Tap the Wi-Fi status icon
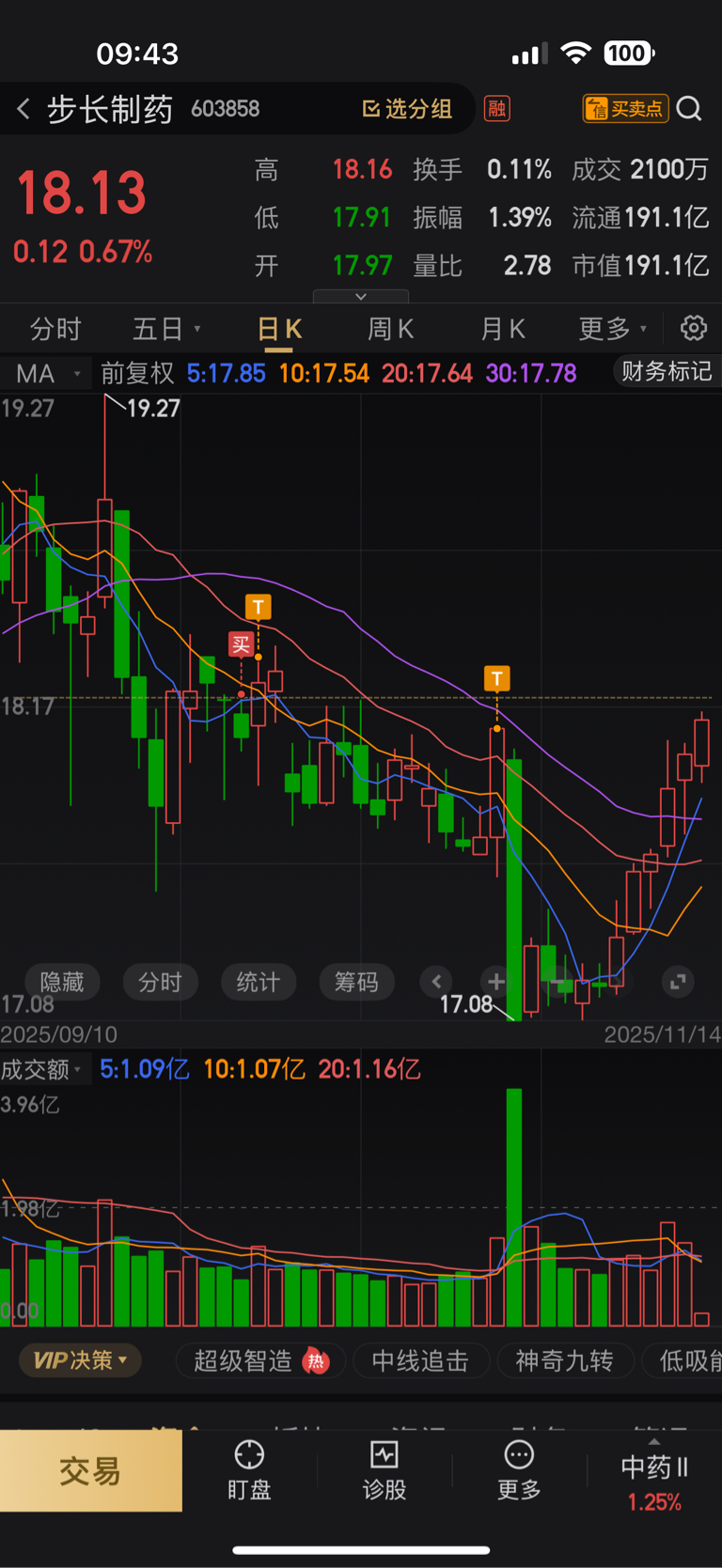722x1568 pixels. tap(575, 53)
